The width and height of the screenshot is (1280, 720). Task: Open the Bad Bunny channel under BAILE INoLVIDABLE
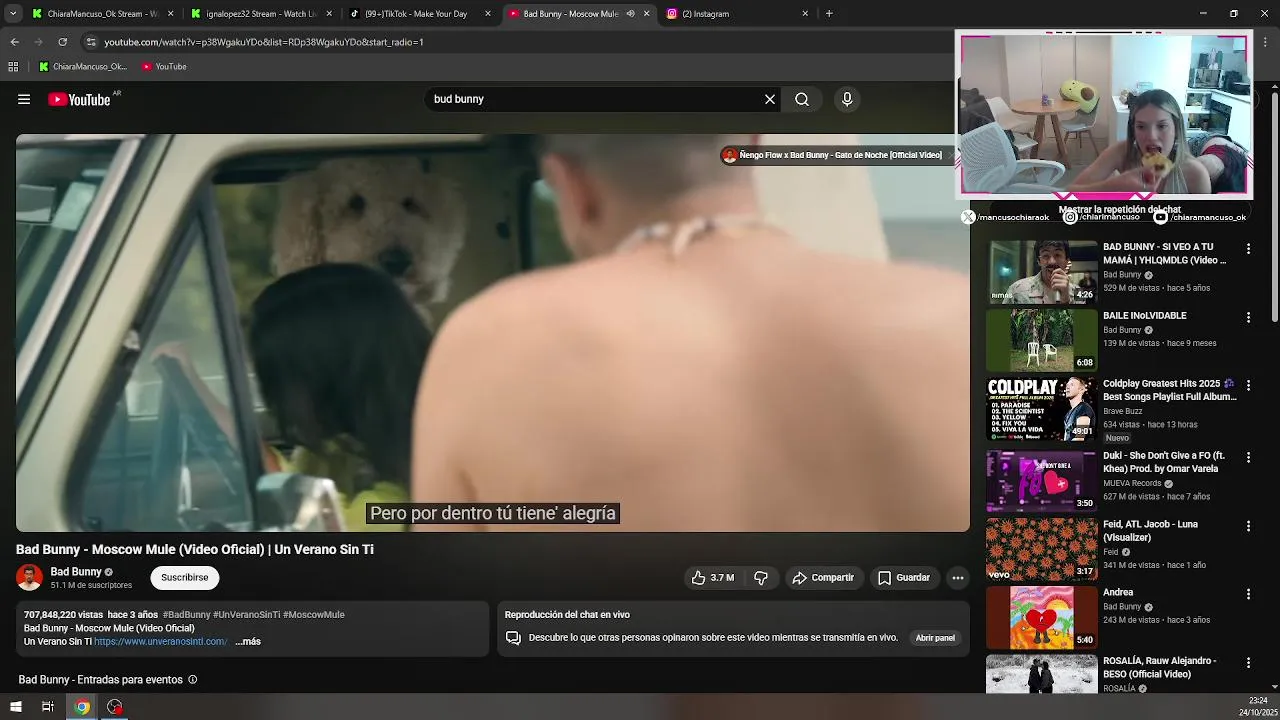[x=1122, y=330]
